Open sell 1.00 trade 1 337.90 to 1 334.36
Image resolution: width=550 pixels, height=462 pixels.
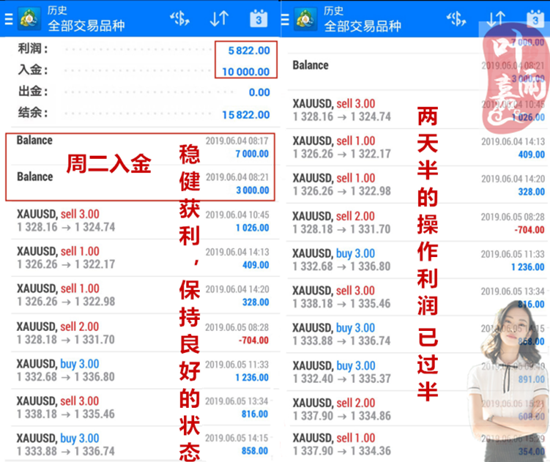pyautogui.click(x=417, y=444)
